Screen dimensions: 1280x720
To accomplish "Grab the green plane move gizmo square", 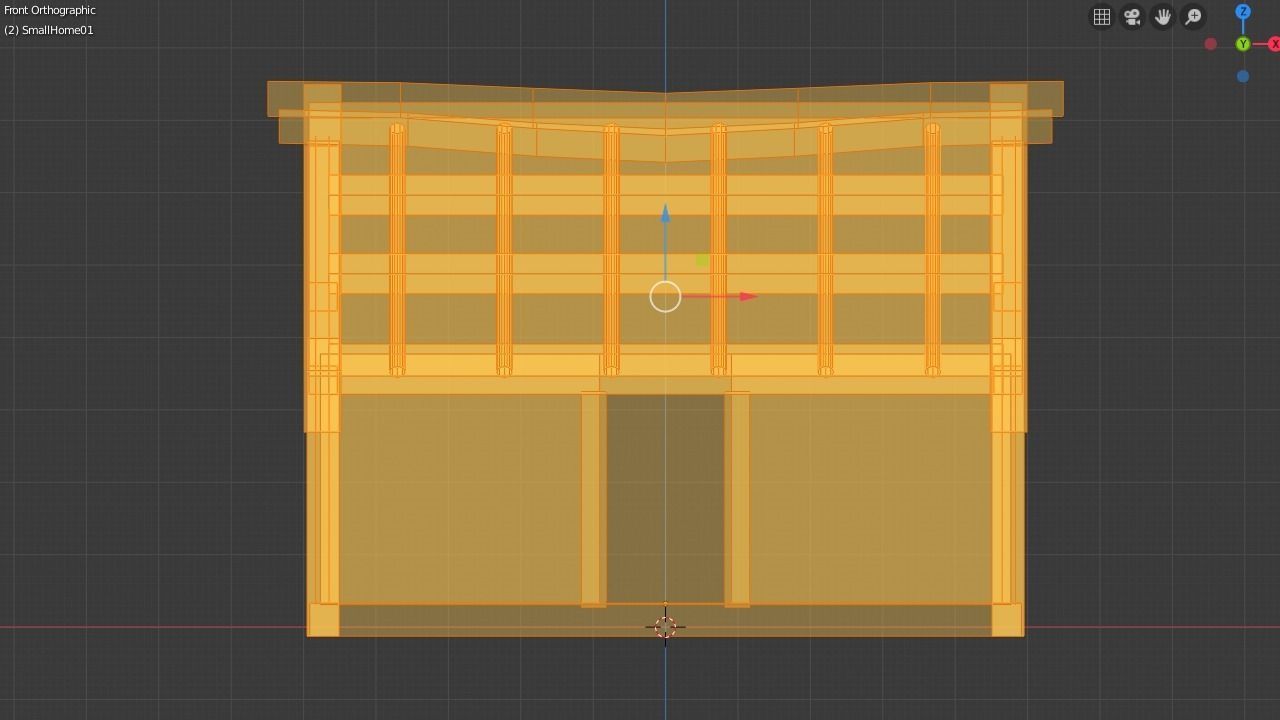I will [x=702, y=261].
